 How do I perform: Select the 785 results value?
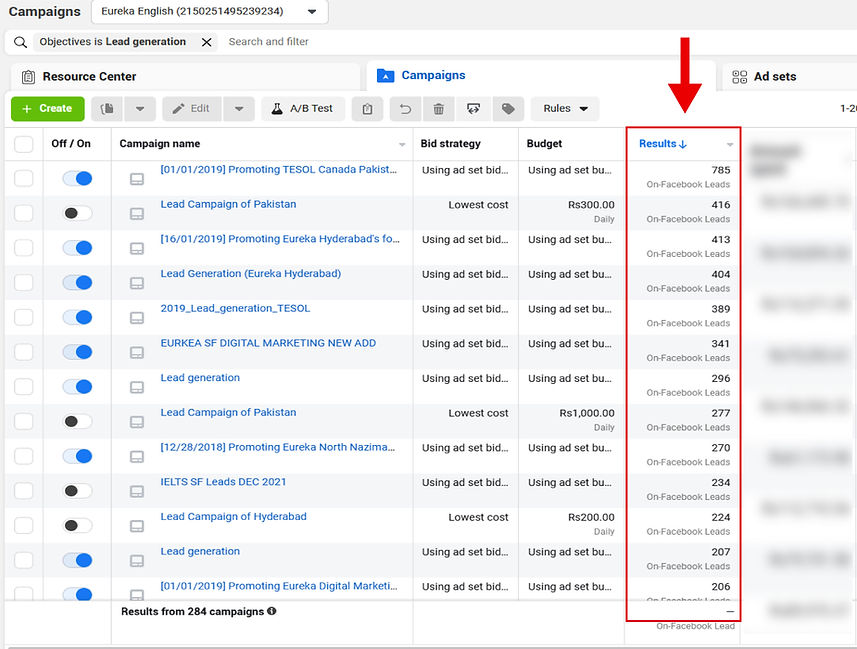coord(720,170)
